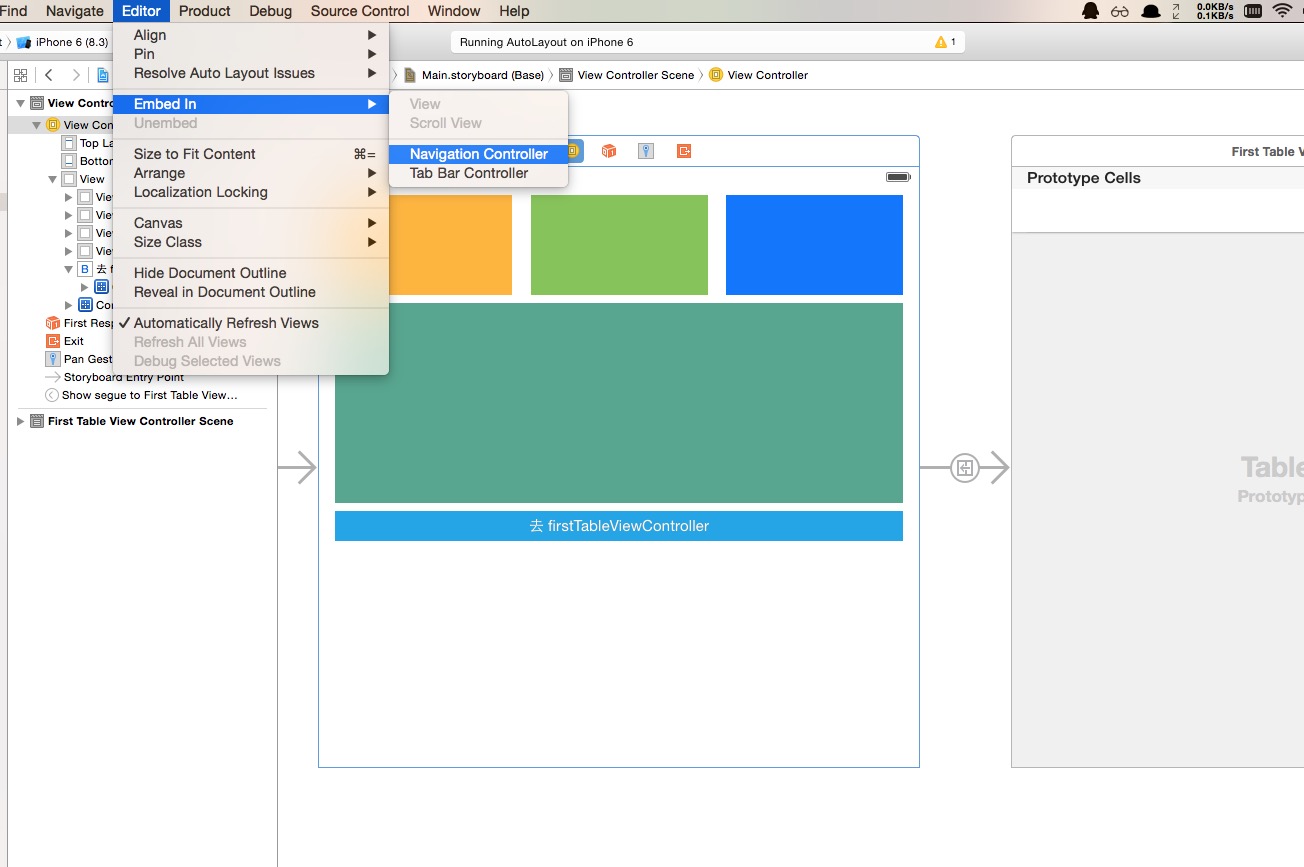Choose Tab Bar Controller from the submenu

(x=478, y=173)
